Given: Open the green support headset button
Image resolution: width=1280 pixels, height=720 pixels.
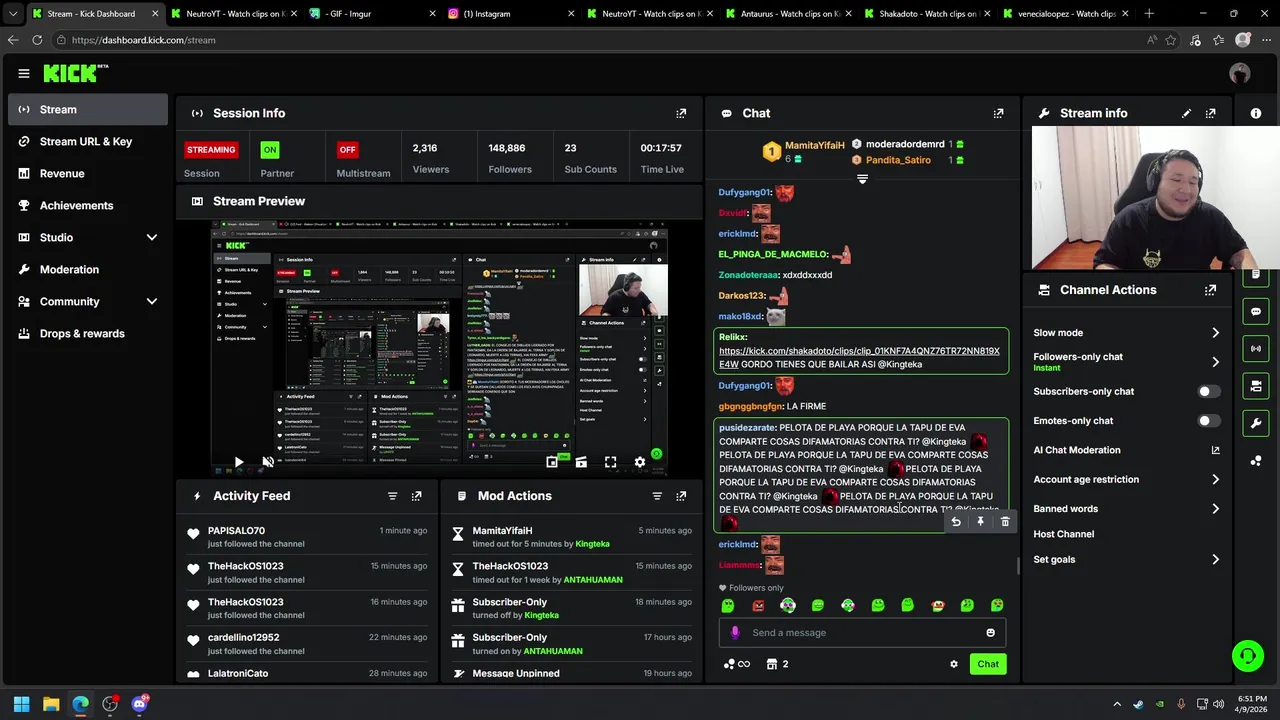Looking at the screenshot, I should [1247, 656].
